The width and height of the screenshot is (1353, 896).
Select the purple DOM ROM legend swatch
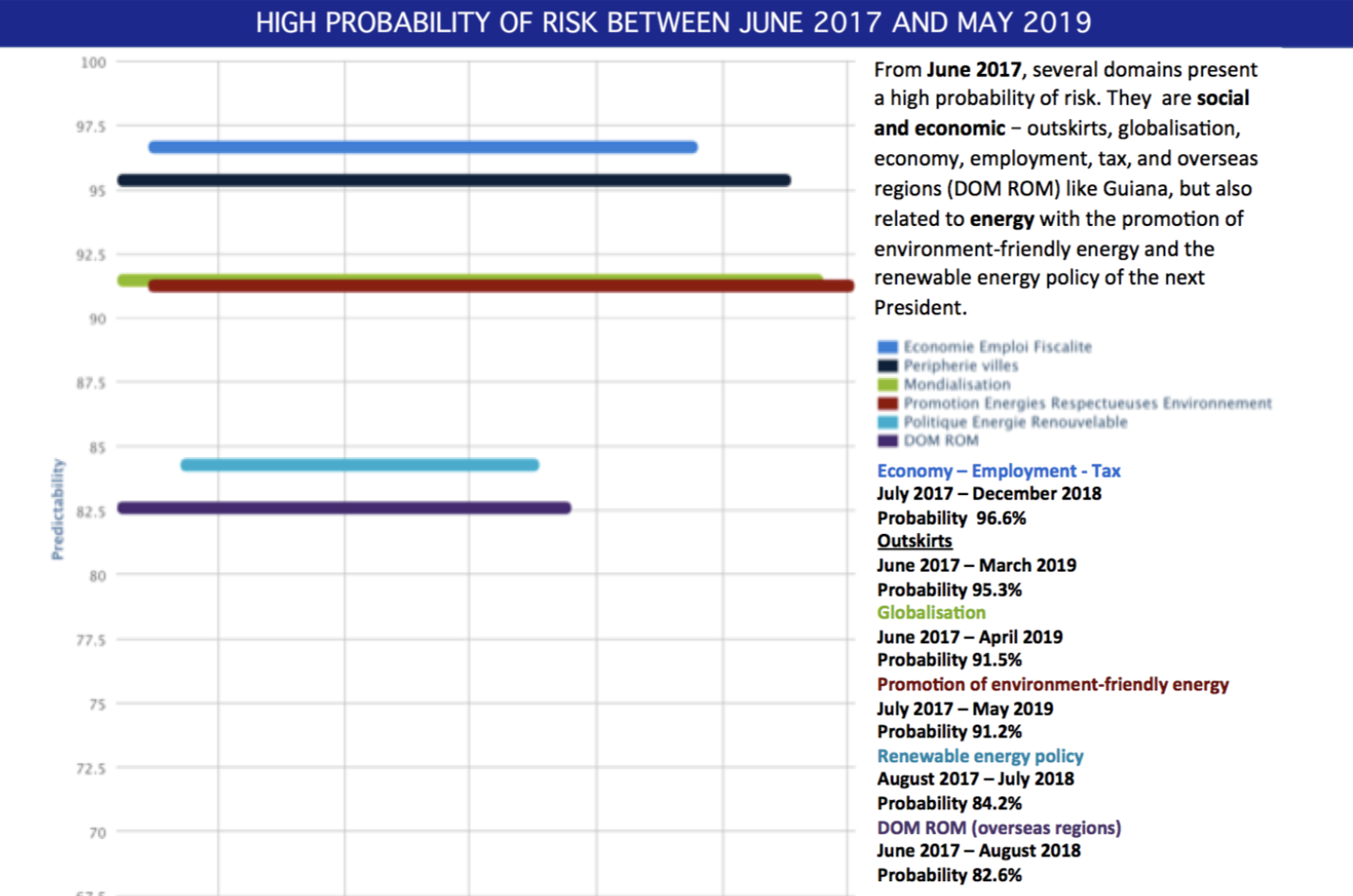point(887,441)
